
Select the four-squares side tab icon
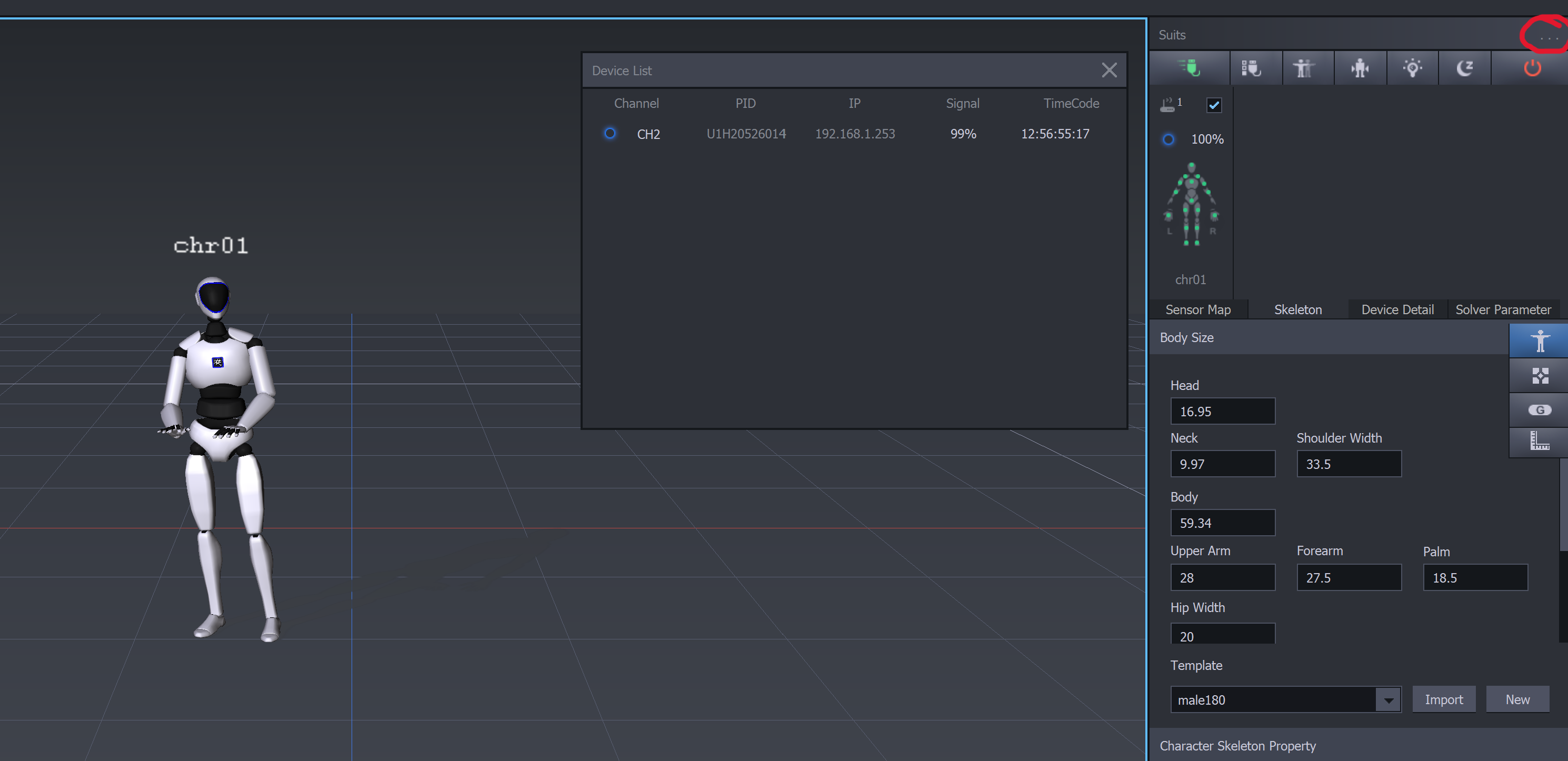click(x=1540, y=375)
